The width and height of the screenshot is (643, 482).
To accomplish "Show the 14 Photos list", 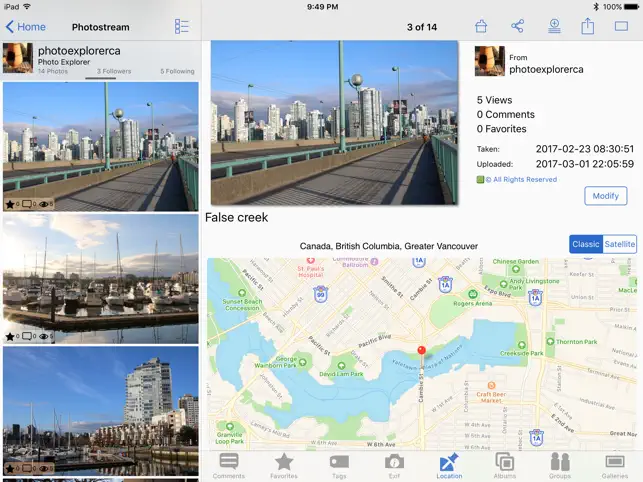I will pos(53,71).
